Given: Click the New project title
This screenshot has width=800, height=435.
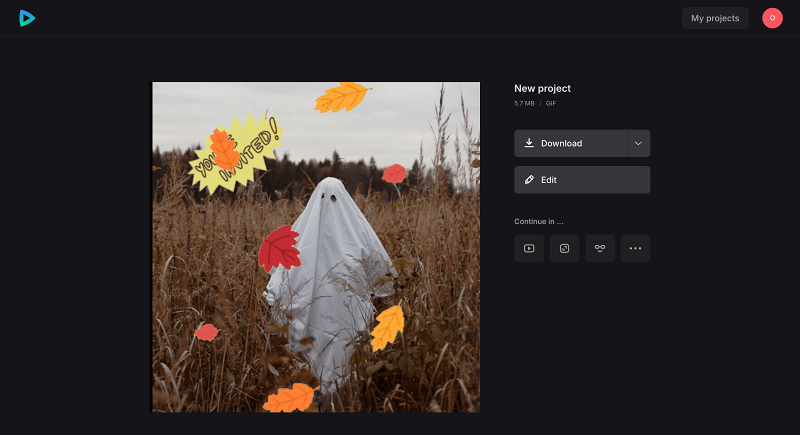Looking at the screenshot, I should [x=542, y=88].
